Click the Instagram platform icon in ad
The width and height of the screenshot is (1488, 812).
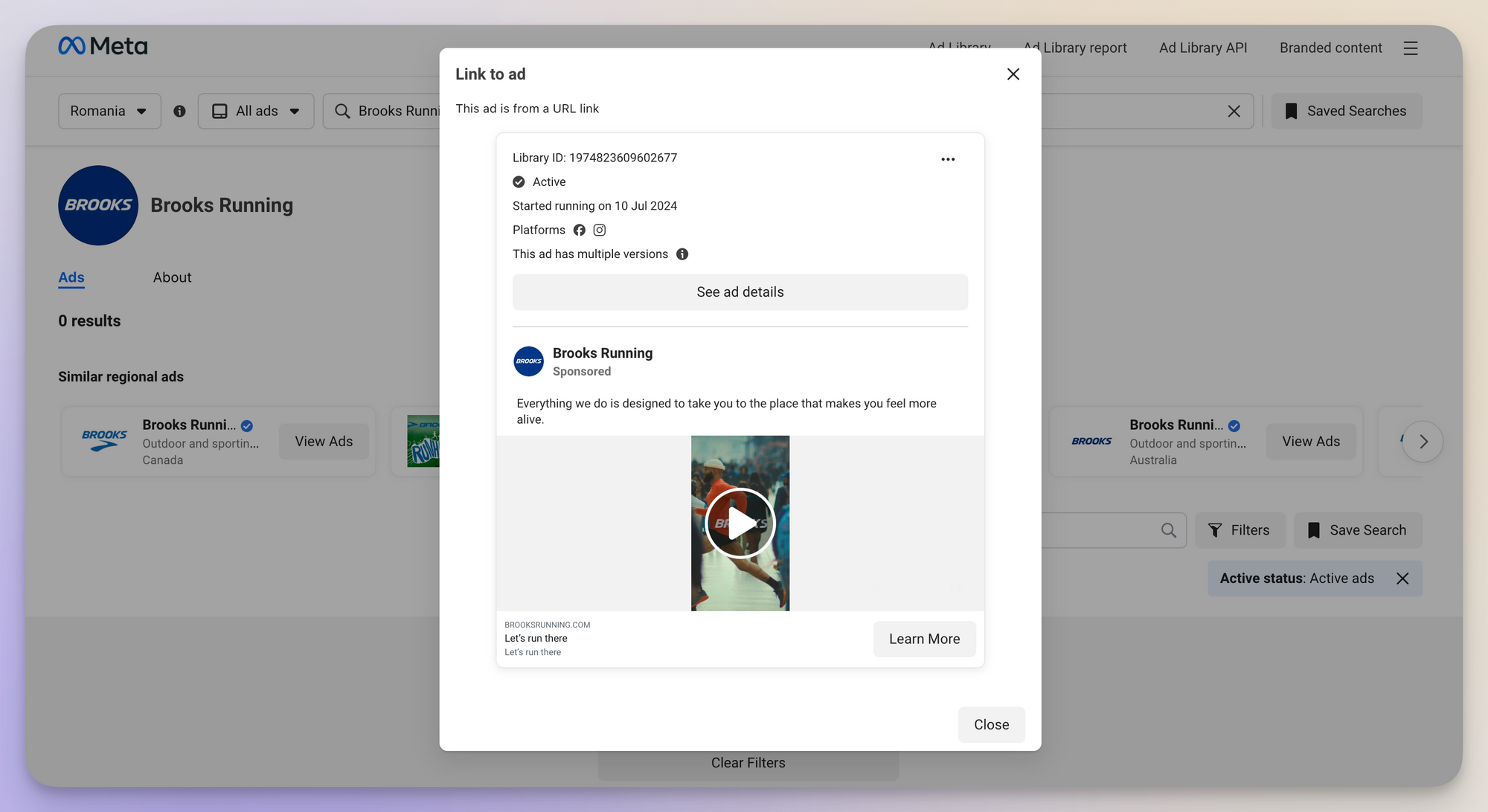pos(599,230)
